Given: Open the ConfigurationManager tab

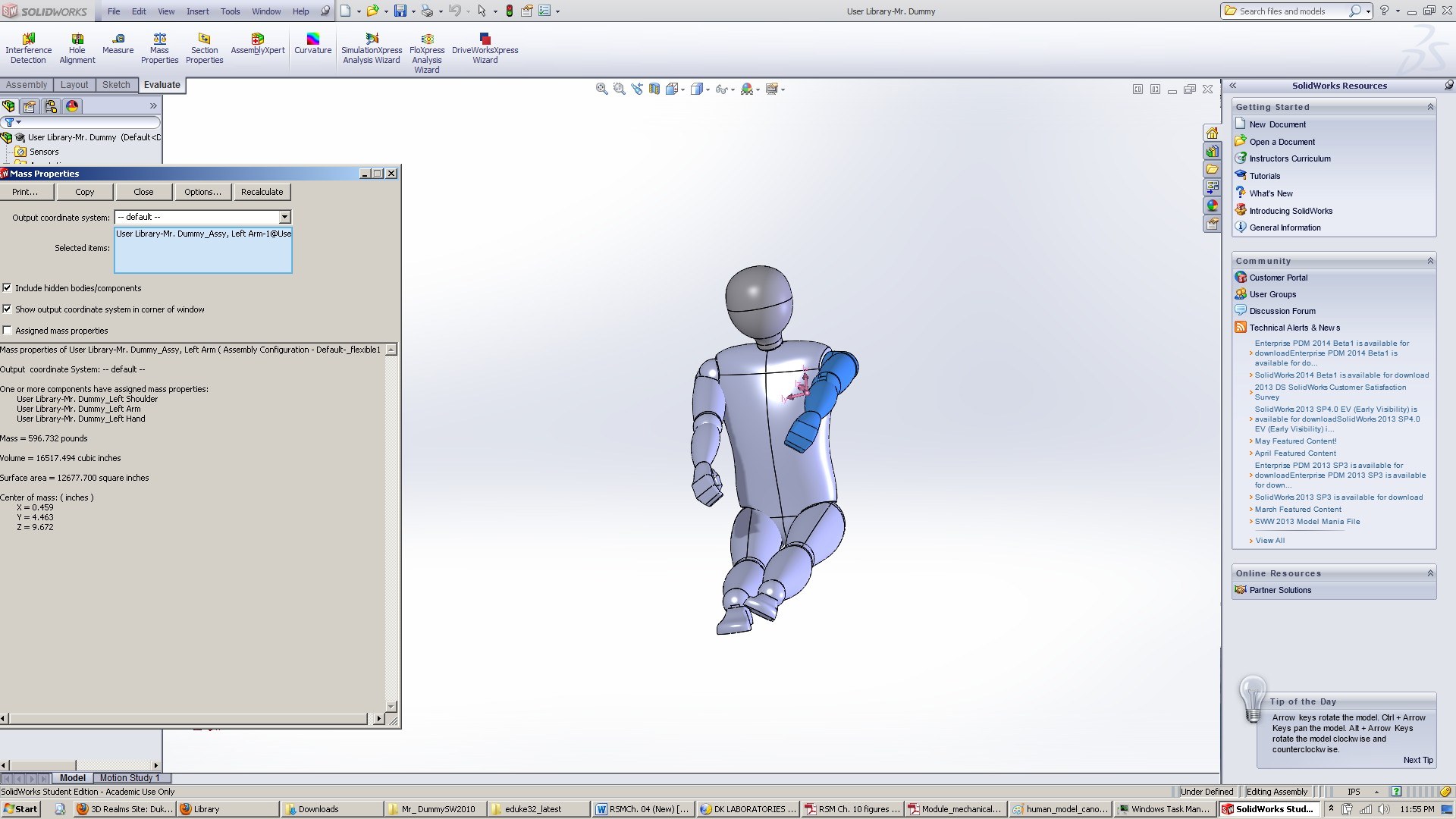Looking at the screenshot, I should tap(51, 106).
